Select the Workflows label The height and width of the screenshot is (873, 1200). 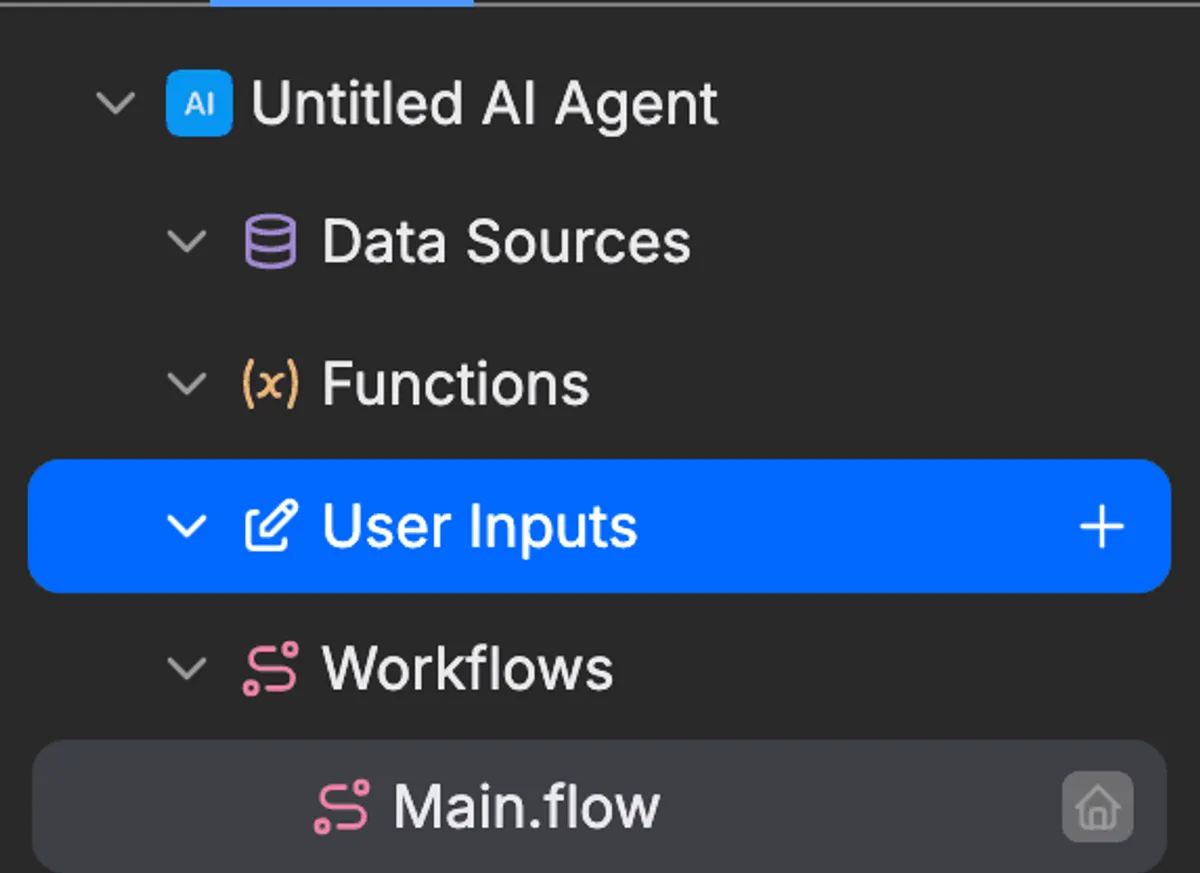(467, 668)
